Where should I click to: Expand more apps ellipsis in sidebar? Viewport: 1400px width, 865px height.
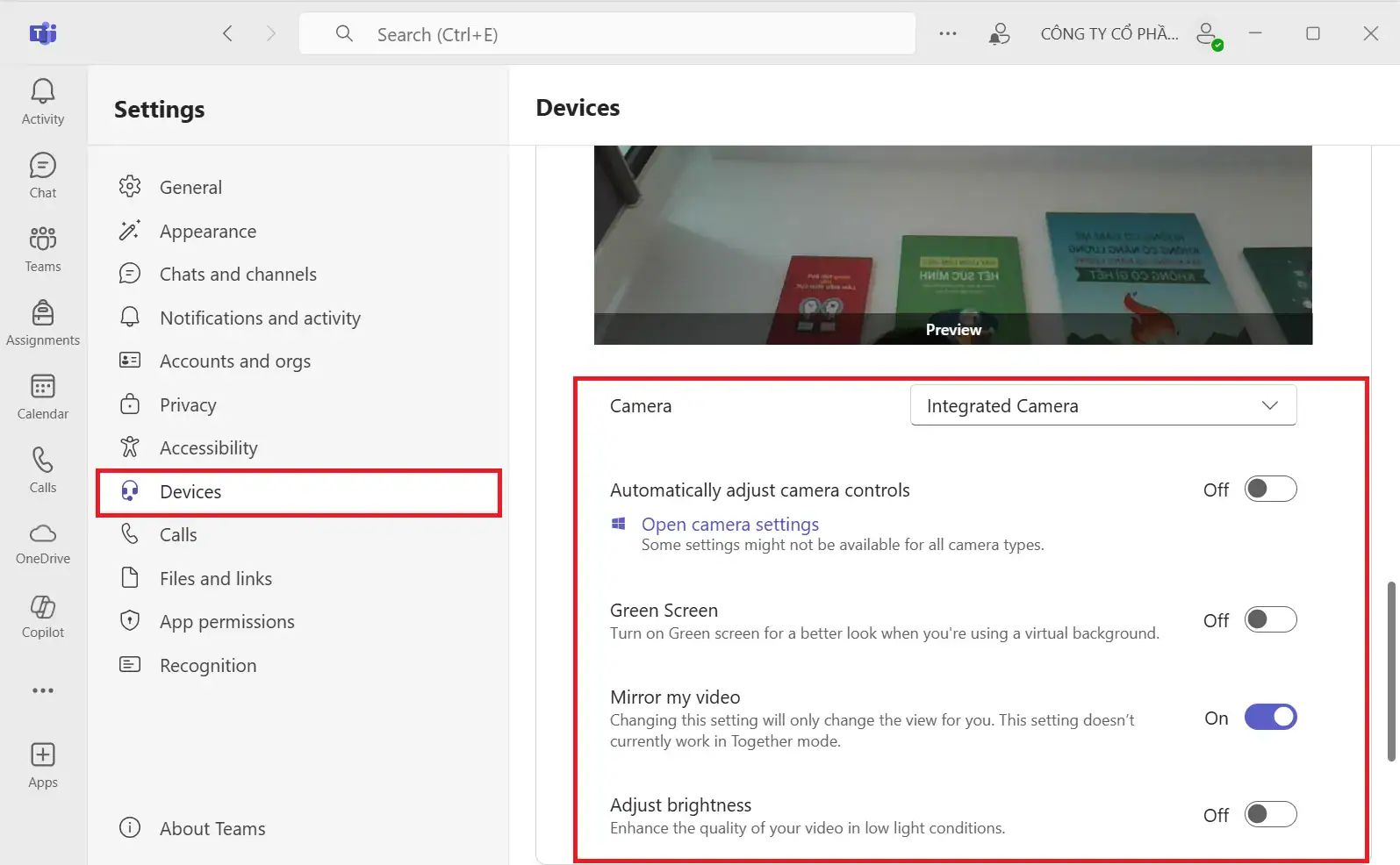(43, 691)
